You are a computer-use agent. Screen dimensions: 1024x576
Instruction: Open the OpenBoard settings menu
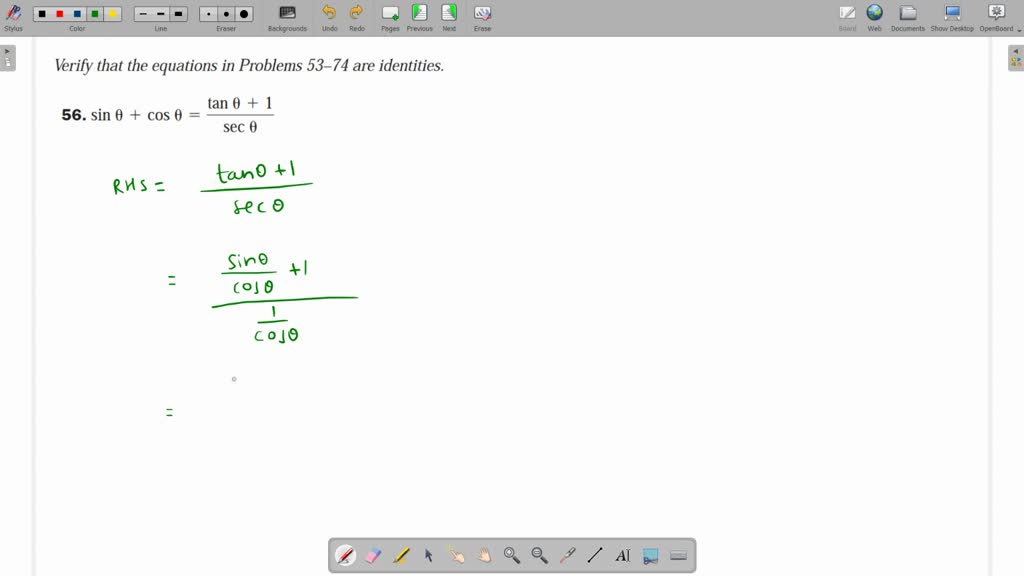[x=995, y=14]
